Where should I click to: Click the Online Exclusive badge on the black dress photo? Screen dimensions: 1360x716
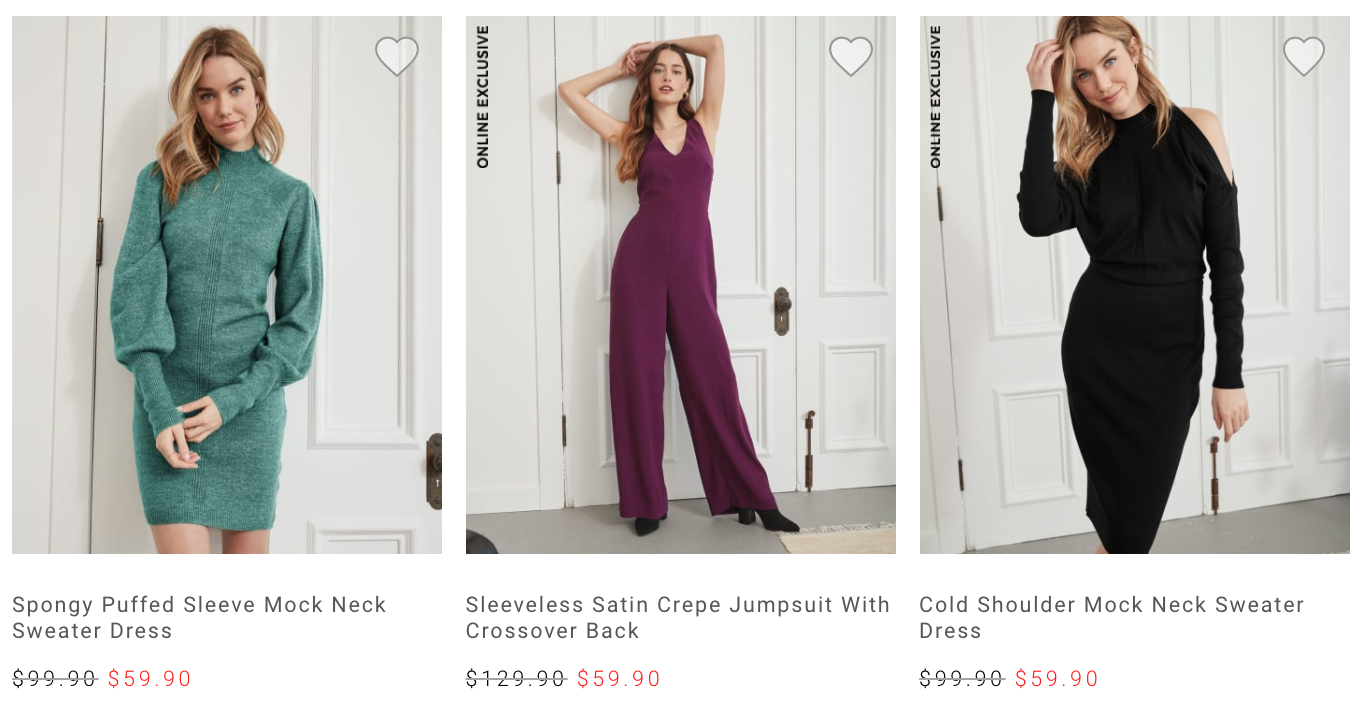click(936, 97)
